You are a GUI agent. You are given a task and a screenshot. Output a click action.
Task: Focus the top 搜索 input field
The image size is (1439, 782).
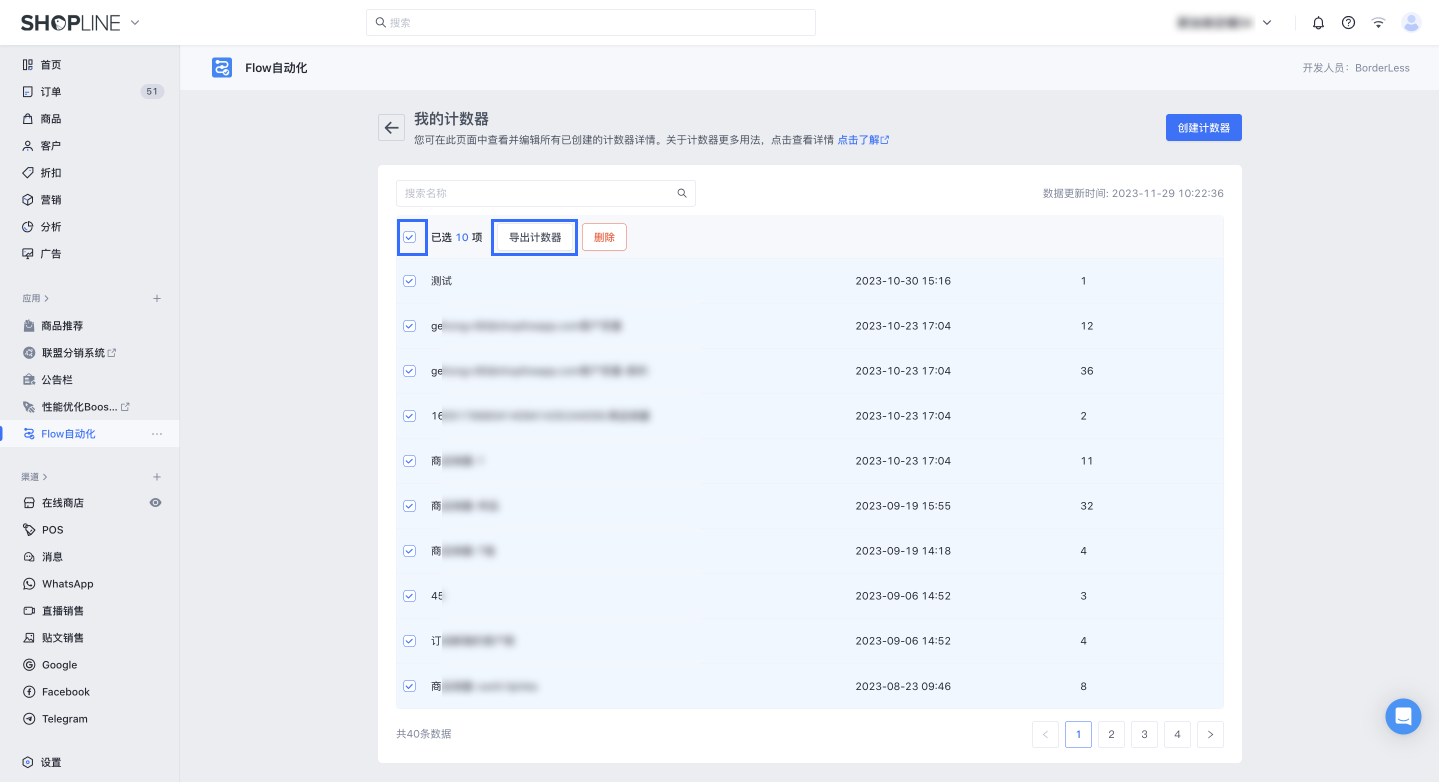[x=590, y=23]
